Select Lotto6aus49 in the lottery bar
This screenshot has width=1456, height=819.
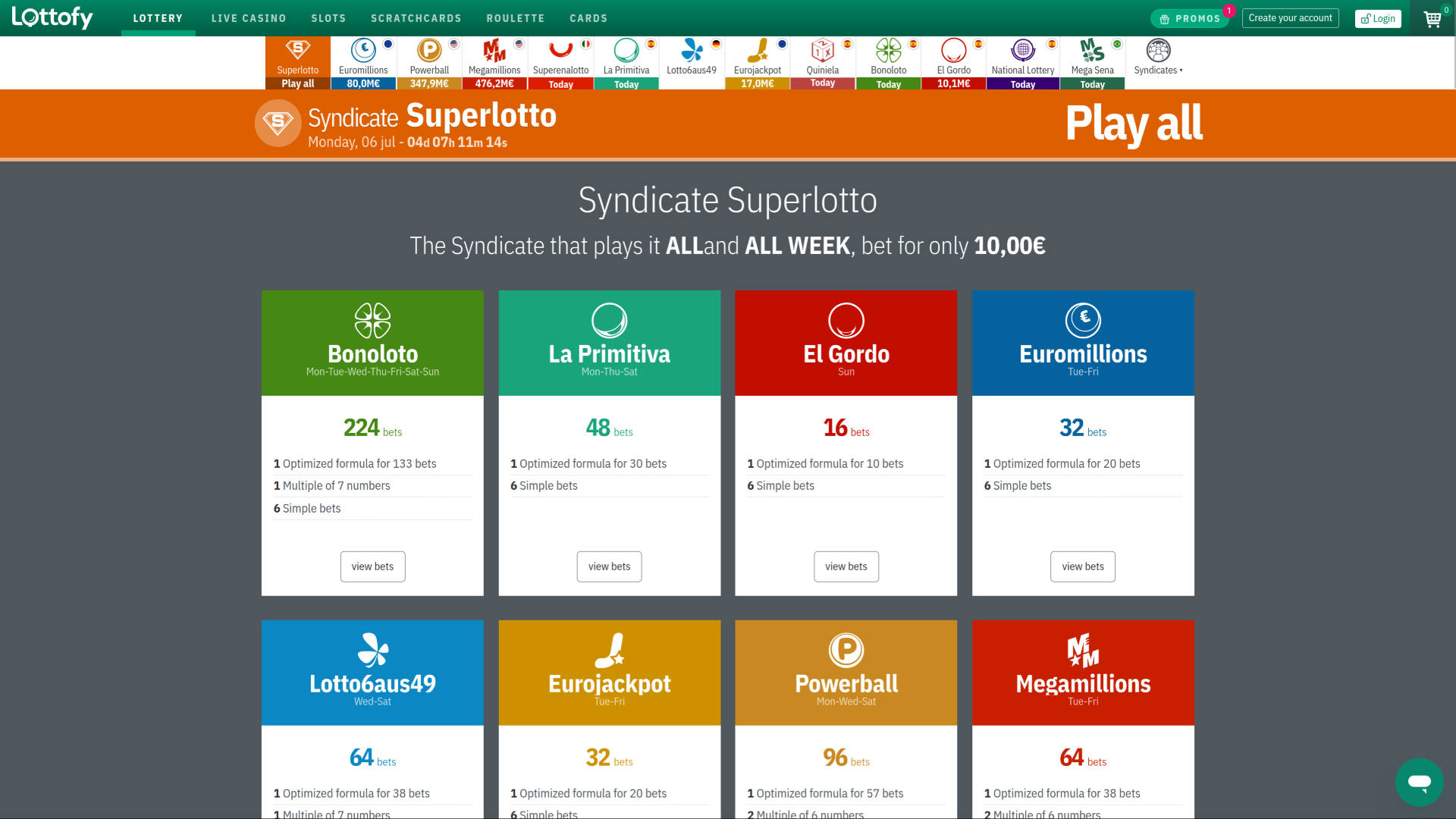[692, 63]
